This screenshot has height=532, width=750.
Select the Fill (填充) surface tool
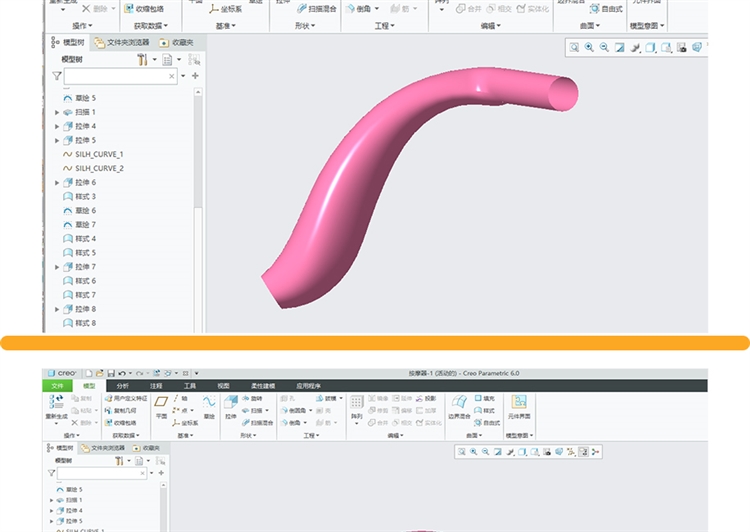(485, 398)
